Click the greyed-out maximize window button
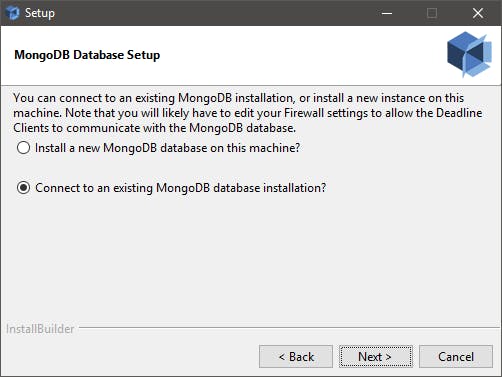Image resolution: width=502 pixels, height=377 pixels. pos(432,13)
